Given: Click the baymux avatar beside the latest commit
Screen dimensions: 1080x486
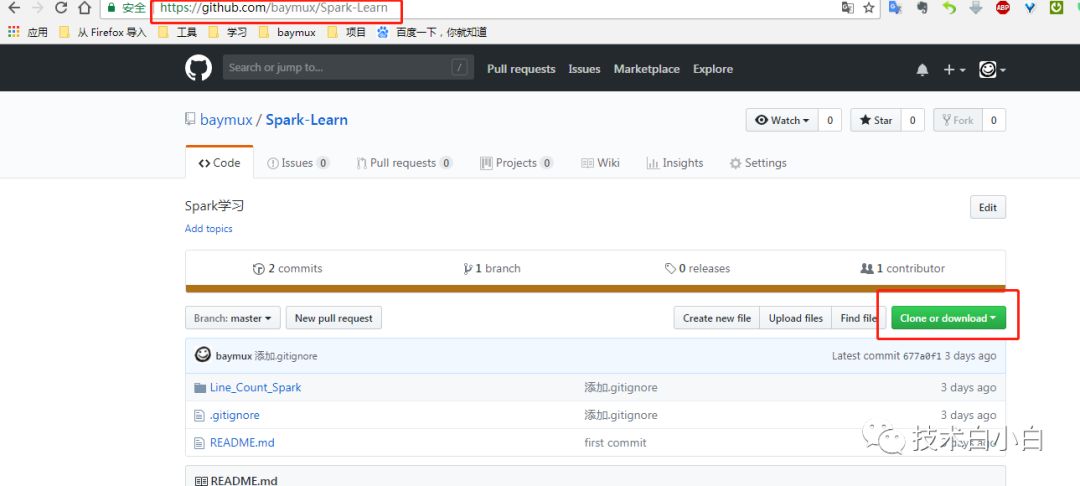Looking at the screenshot, I should pyautogui.click(x=202, y=355).
